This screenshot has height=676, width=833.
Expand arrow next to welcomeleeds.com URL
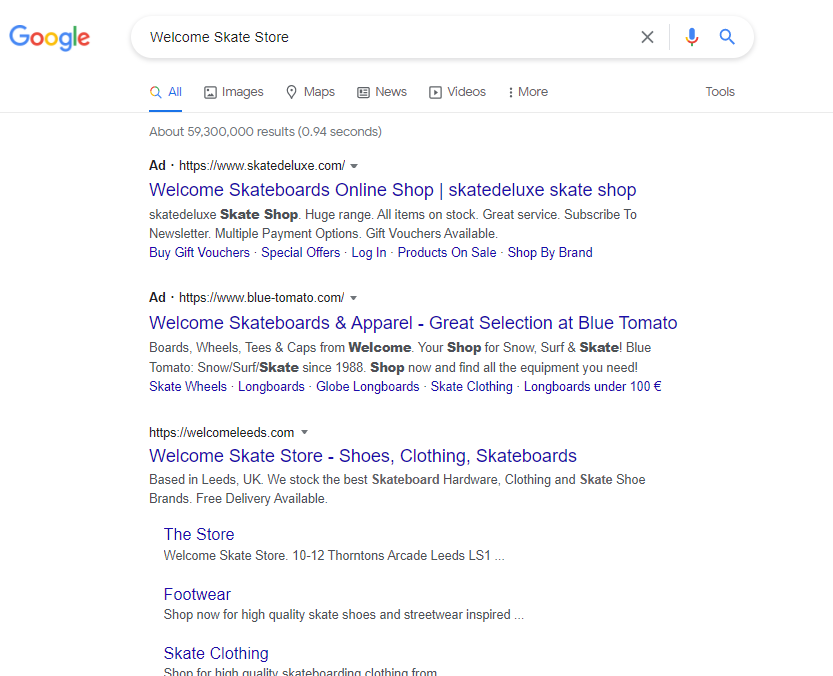304,432
